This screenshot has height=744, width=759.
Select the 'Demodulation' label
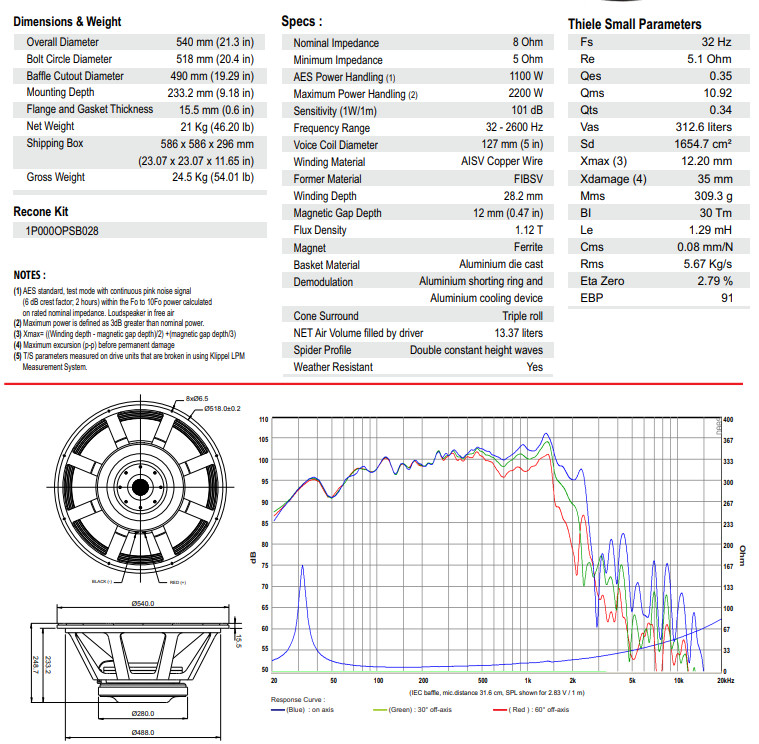(x=323, y=282)
